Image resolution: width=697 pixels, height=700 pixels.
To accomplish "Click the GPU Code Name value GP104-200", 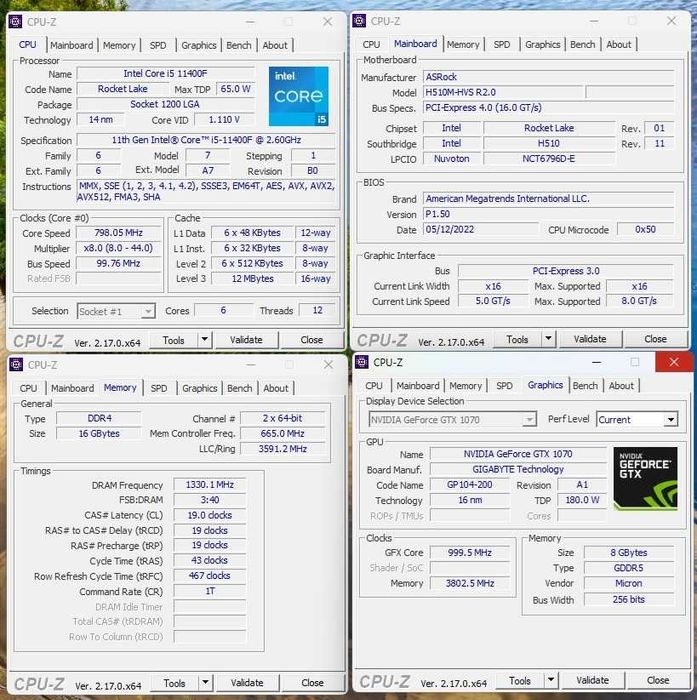I will 469,485.
